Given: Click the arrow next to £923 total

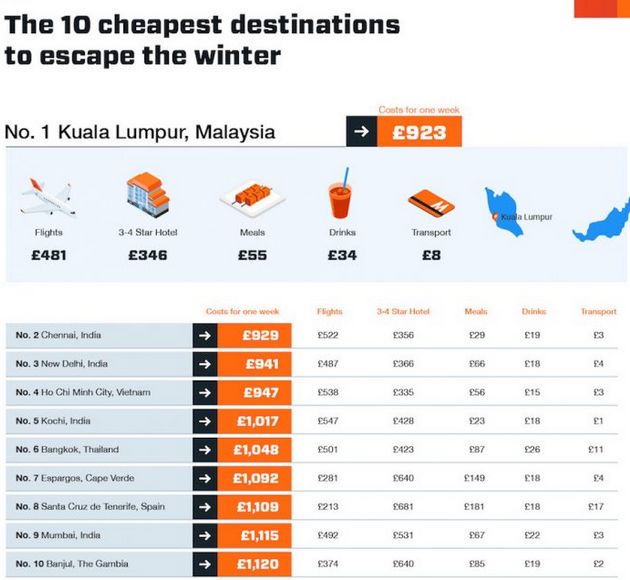Looking at the screenshot, I should pos(362,131).
